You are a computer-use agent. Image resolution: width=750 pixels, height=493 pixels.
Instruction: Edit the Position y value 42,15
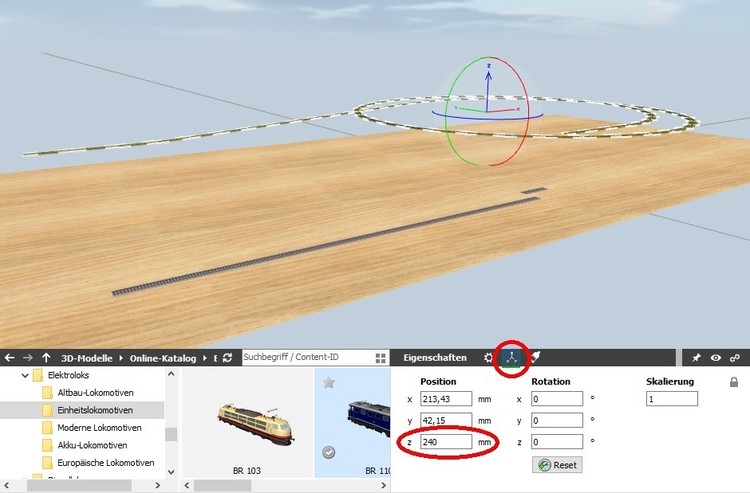(x=446, y=420)
